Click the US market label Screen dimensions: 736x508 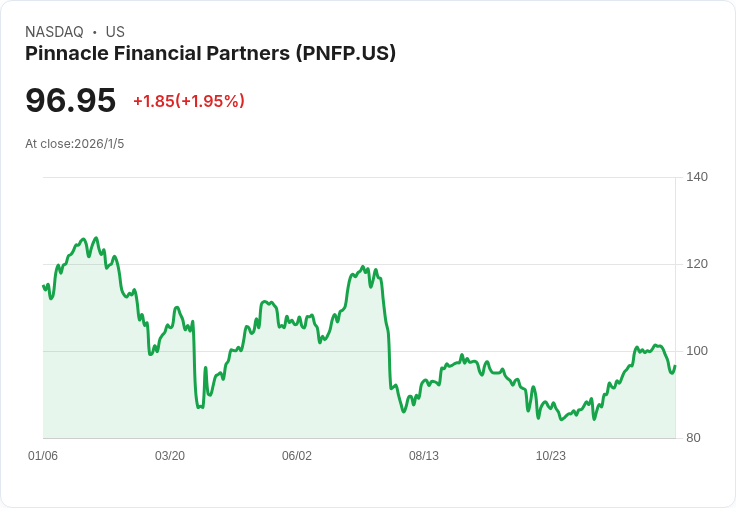115,32
